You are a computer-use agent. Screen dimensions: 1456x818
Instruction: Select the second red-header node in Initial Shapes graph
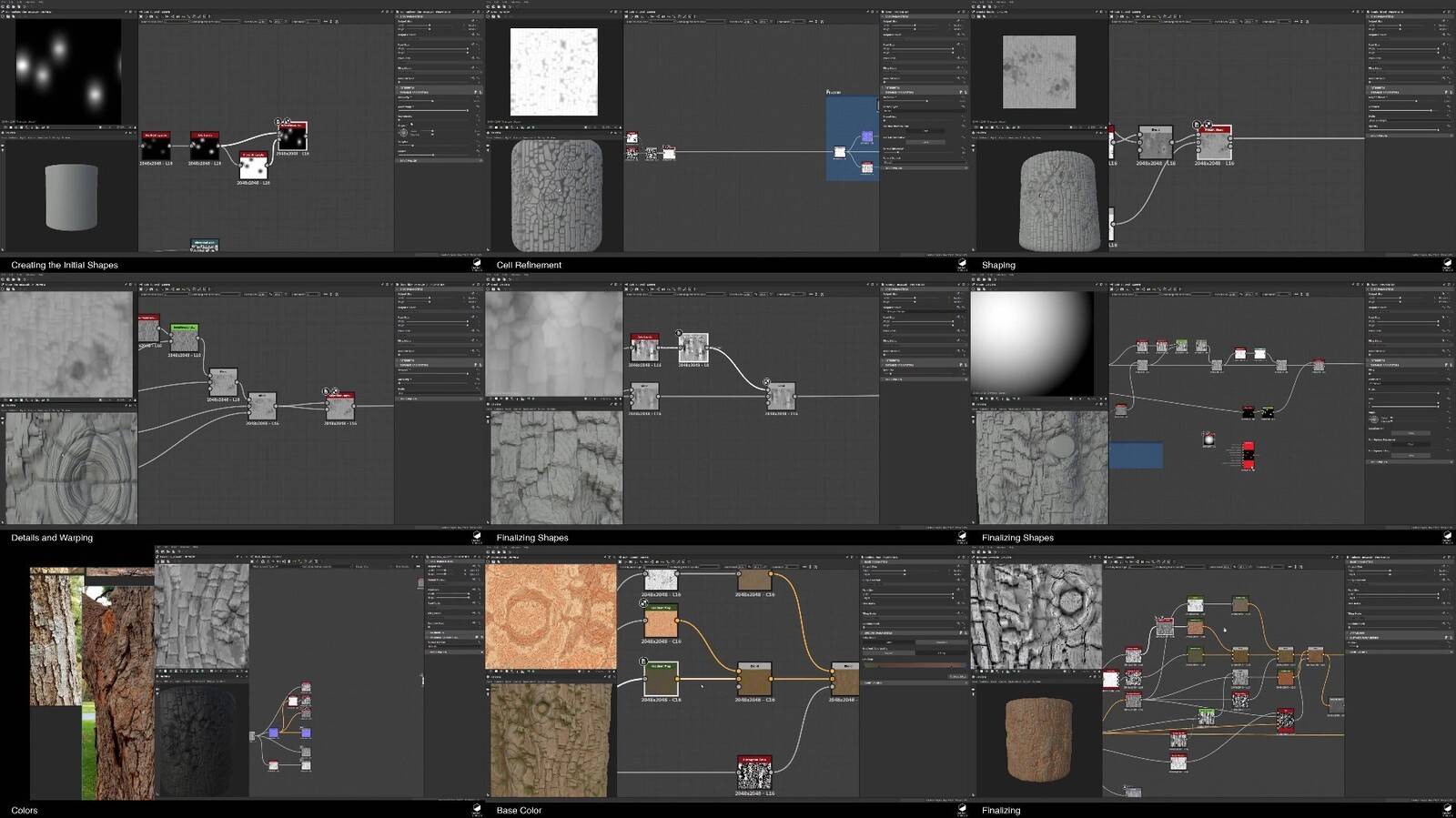[205, 146]
